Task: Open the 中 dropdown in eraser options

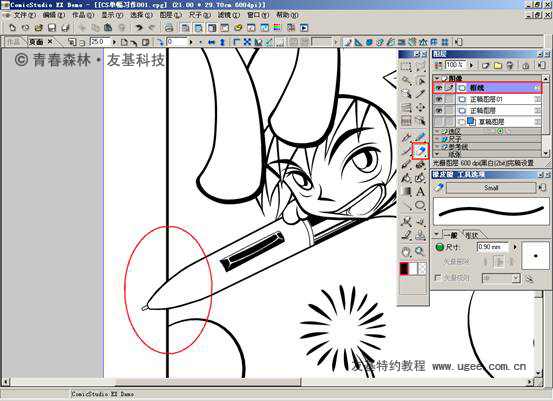Action: pyautogui.click(x=516, y=278)
